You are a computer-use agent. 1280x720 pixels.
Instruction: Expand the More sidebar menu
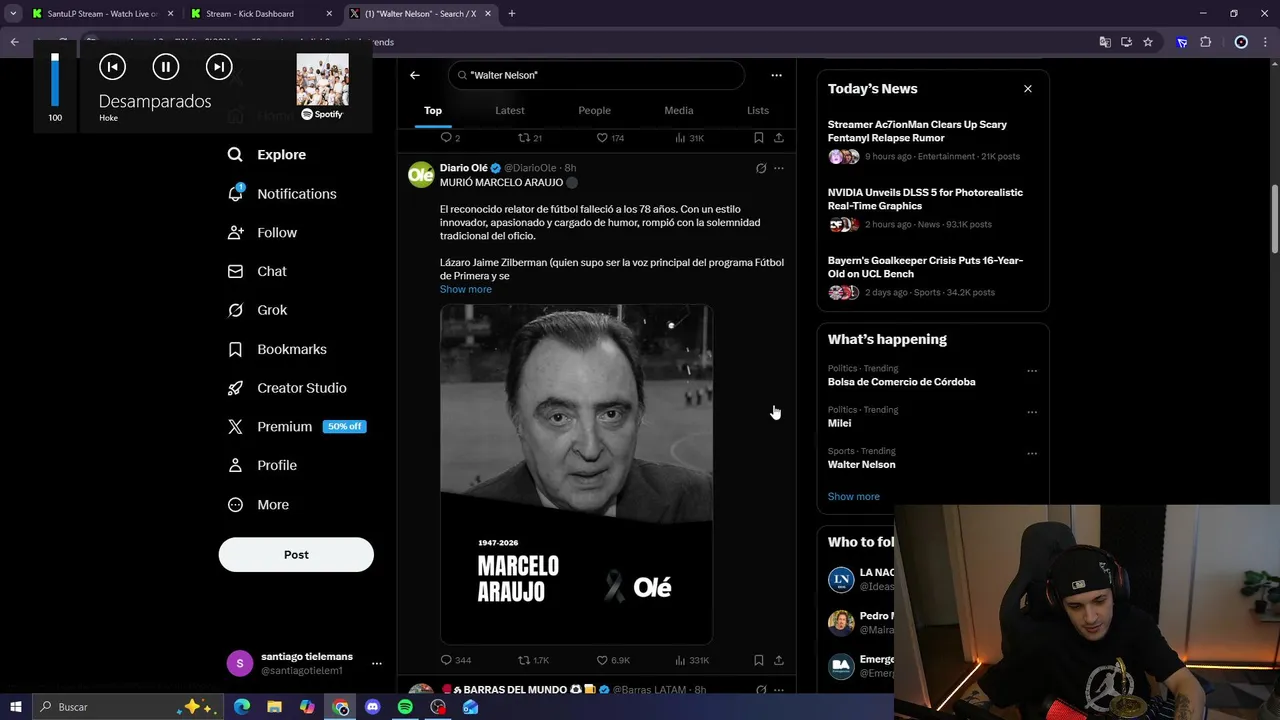258,505
